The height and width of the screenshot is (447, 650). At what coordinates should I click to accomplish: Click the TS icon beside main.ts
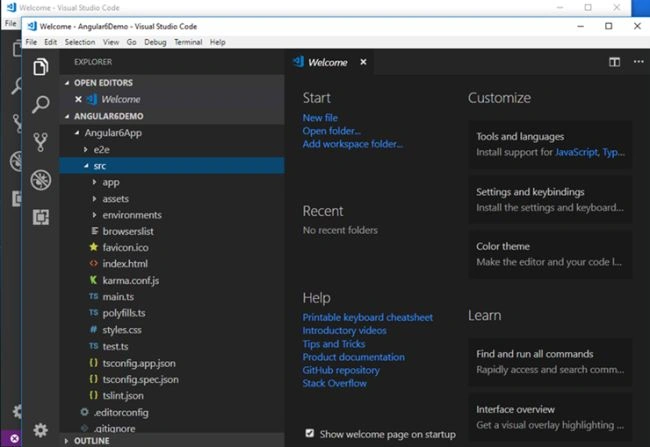[x=94, y=296]
